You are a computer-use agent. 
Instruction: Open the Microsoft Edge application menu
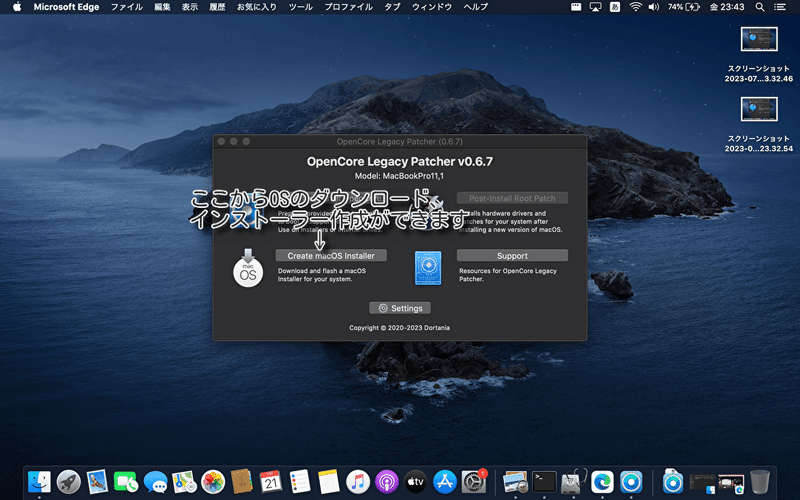tap(66, 7)
